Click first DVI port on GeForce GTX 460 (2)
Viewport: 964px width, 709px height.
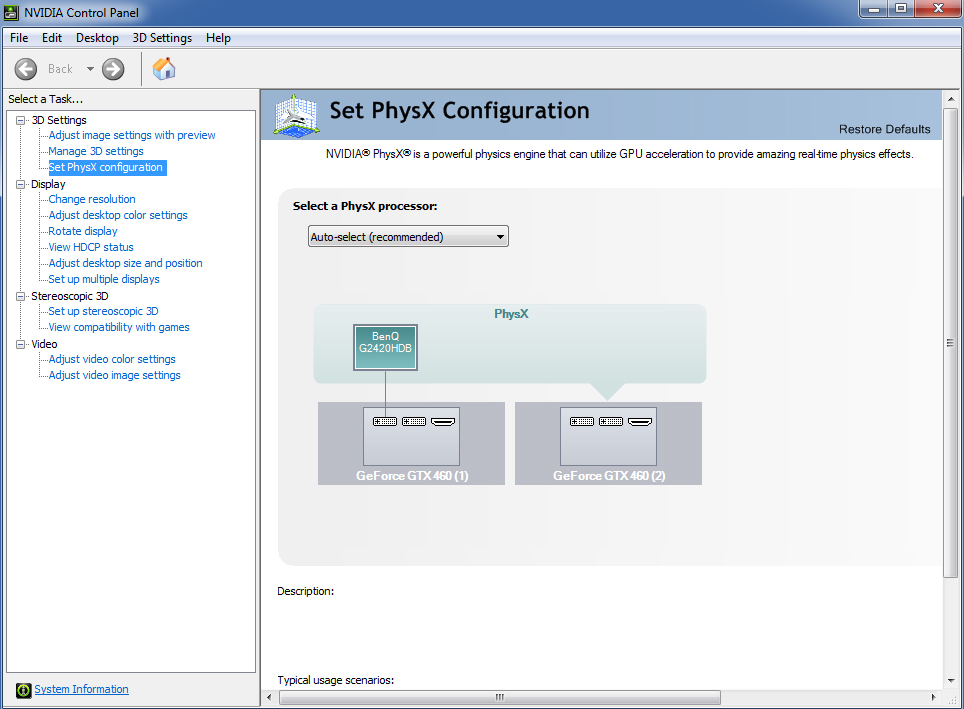click(582, 421)
